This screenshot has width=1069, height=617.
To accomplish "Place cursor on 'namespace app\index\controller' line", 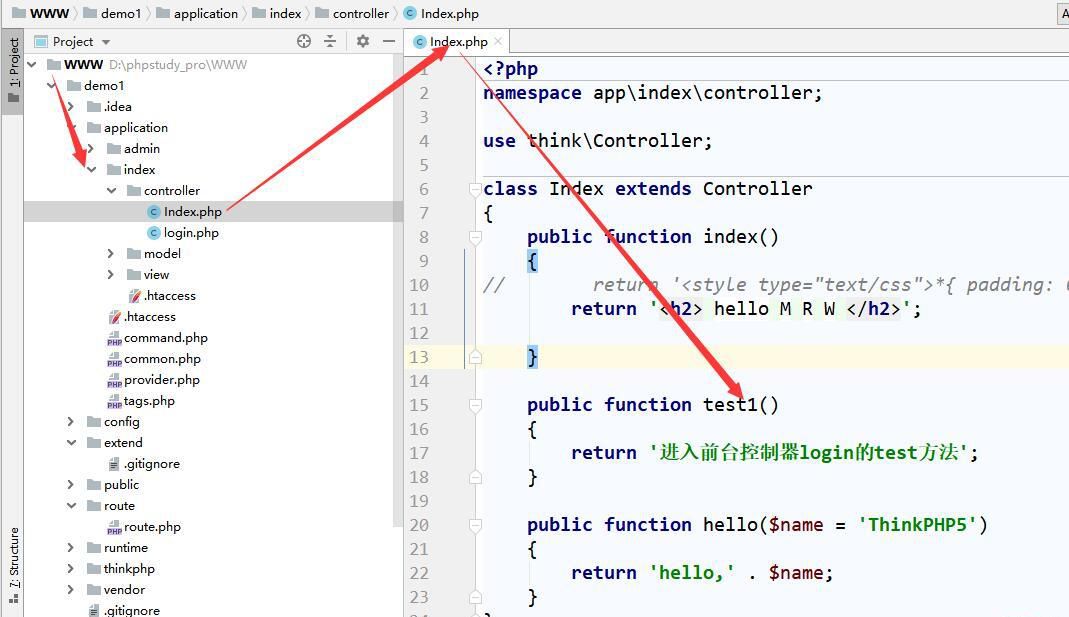I will pyautogui.click(x=652, y=93).
